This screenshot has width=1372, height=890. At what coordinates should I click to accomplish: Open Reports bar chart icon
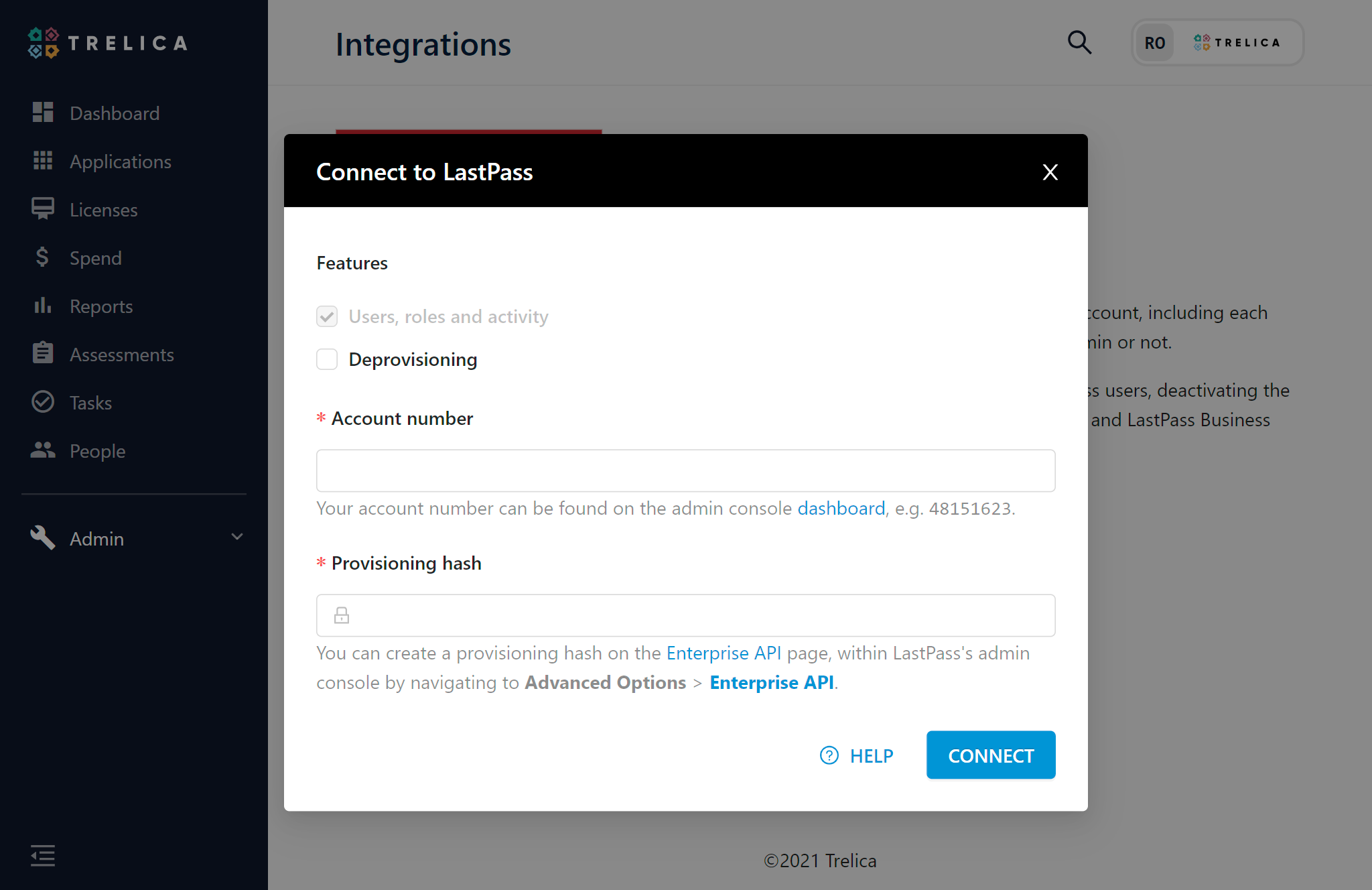[43, 306]
